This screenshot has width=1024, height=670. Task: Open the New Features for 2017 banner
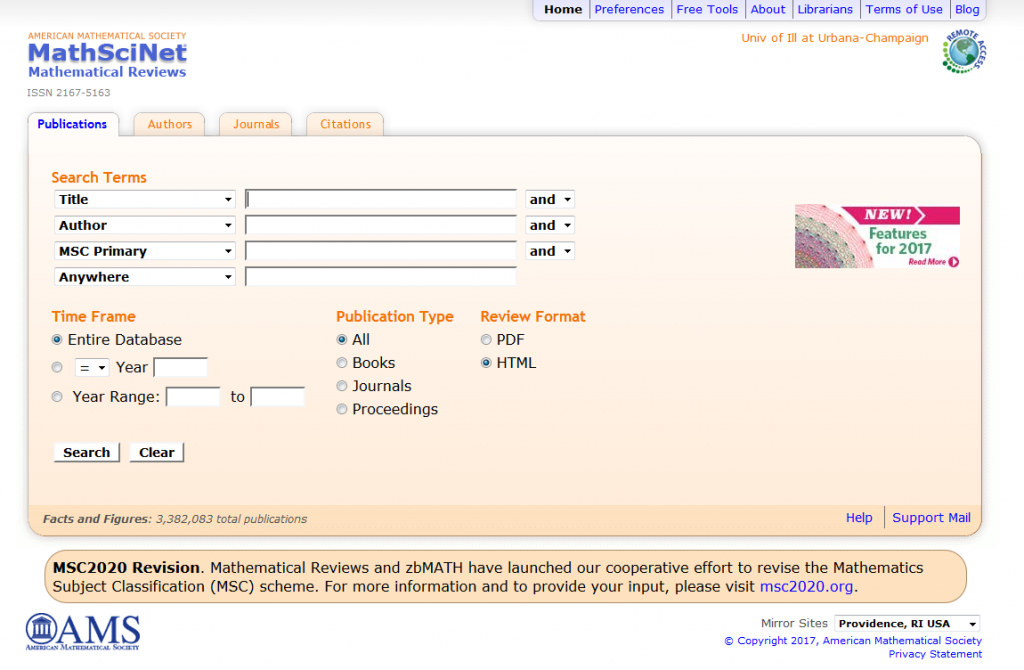(x=877, y=237)
